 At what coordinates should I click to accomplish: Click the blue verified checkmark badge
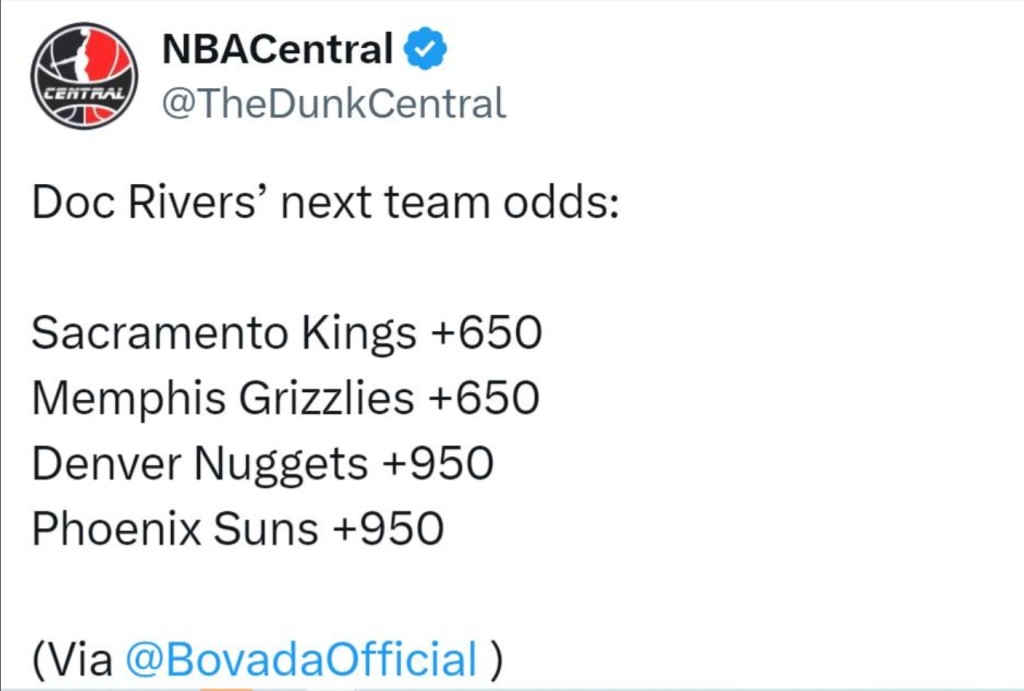(425, 49)
